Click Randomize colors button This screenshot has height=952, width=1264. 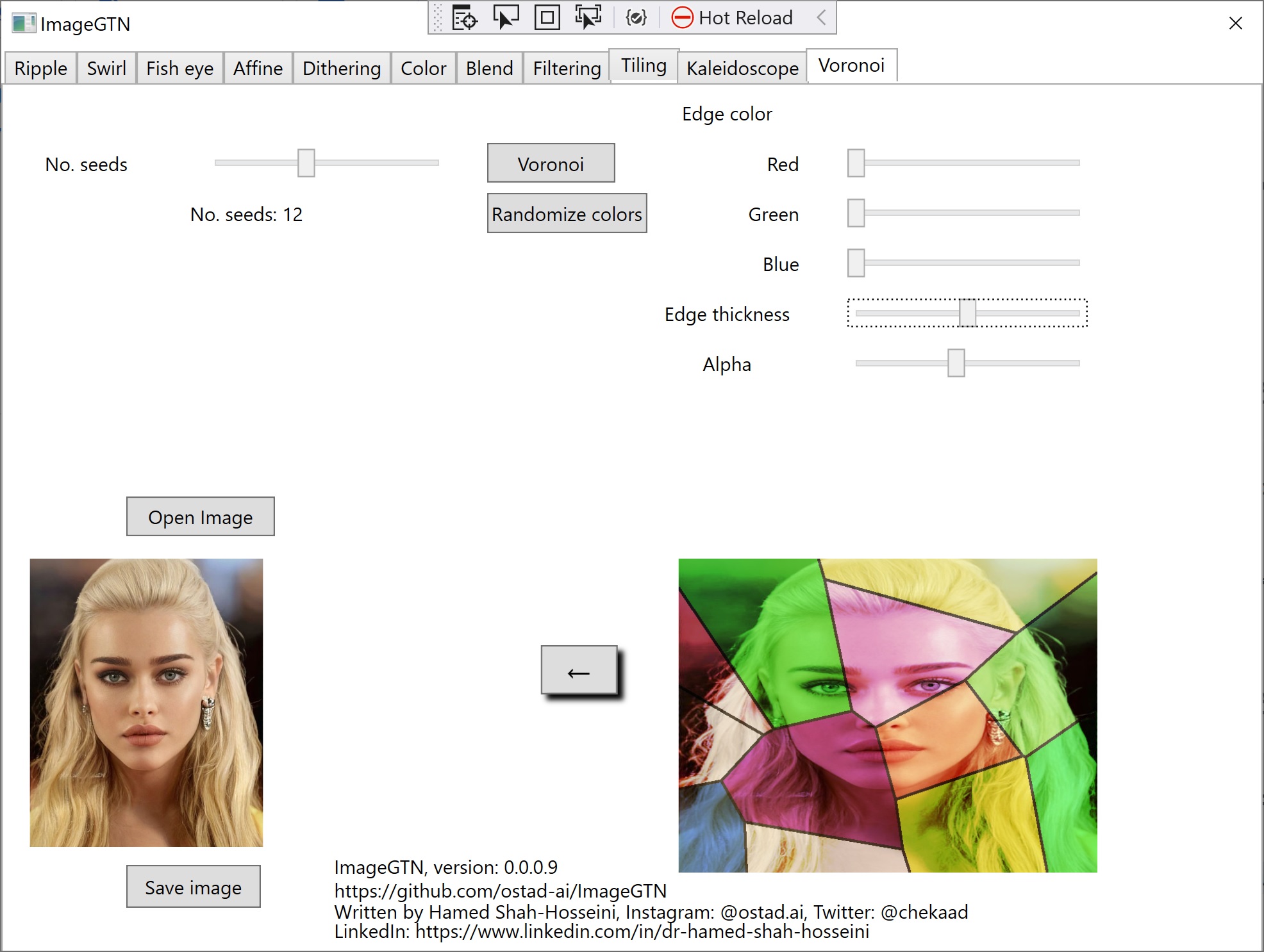click(x=567, y=213)
